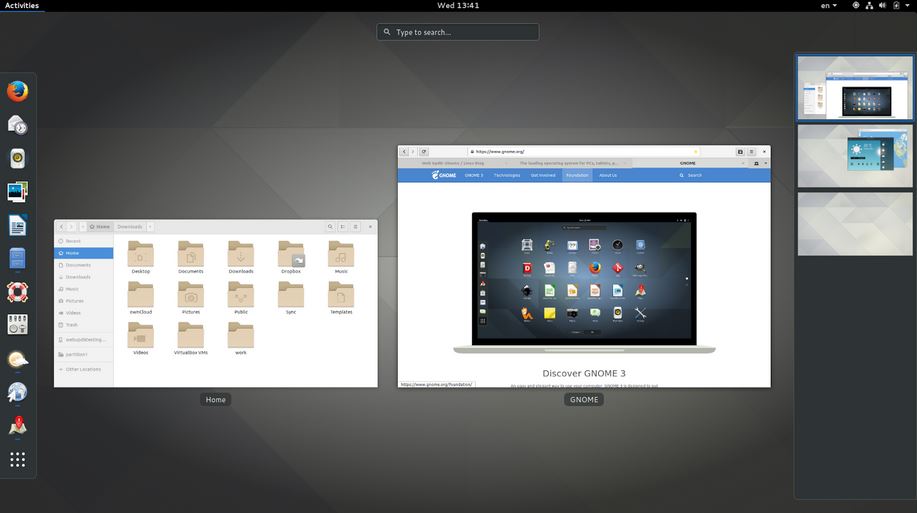Open the Web globe browser in dash

(x=18, y=392)
